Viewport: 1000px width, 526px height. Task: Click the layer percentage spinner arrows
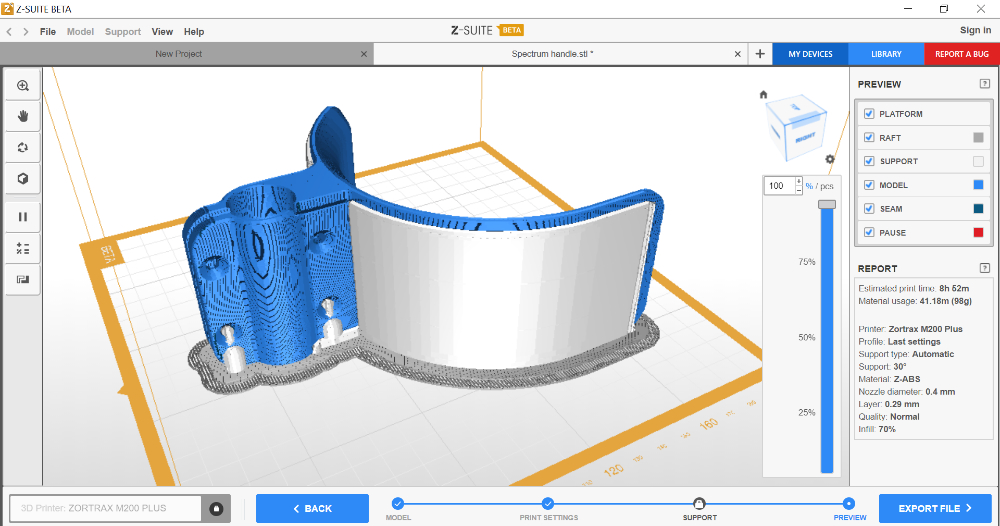pyautogui.click(x=798, y=186)
